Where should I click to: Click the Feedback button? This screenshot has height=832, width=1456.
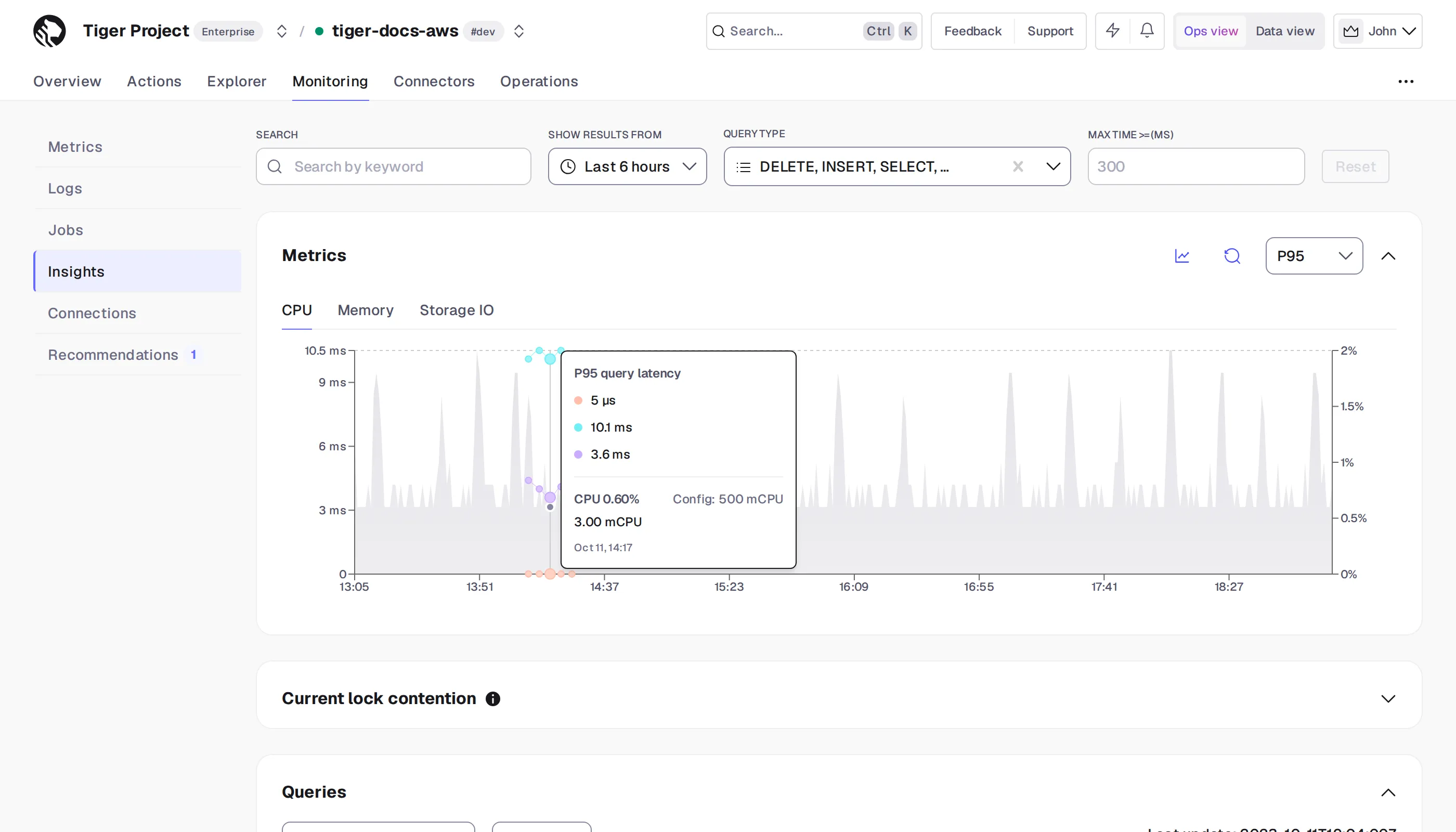pyautogui.click(x=972, y=31)
